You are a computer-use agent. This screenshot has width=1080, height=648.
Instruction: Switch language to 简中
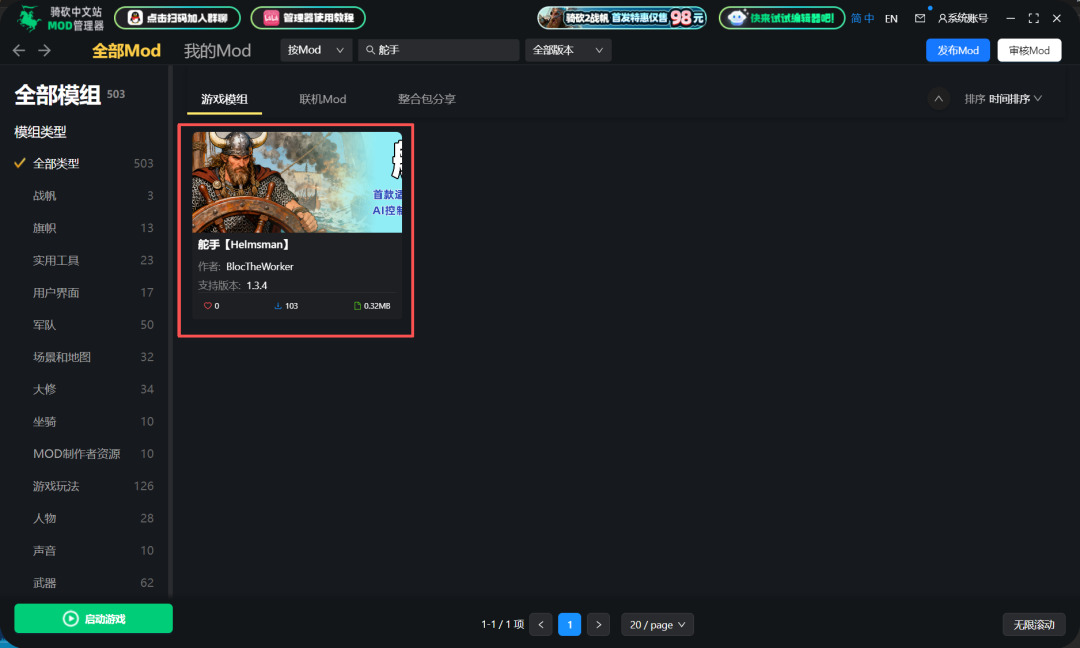[862, 18]
